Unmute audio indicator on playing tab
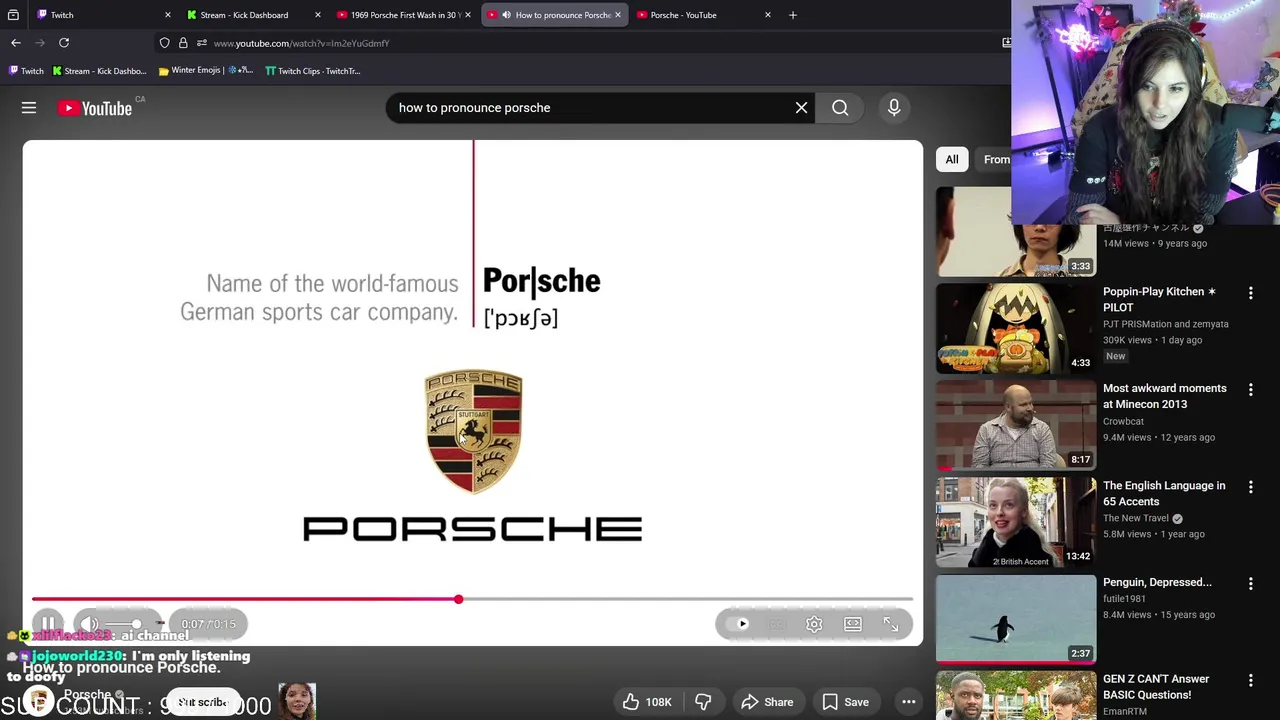 [506, 15]
